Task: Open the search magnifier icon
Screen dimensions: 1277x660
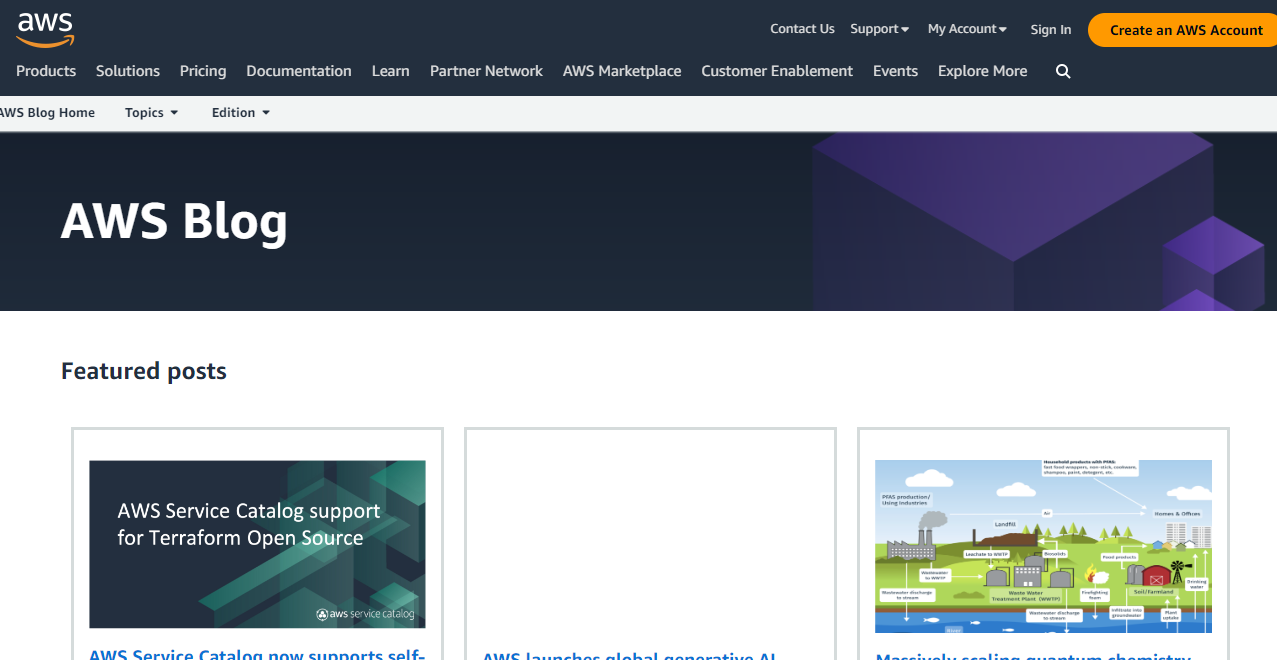Action: coord(1063,71)
